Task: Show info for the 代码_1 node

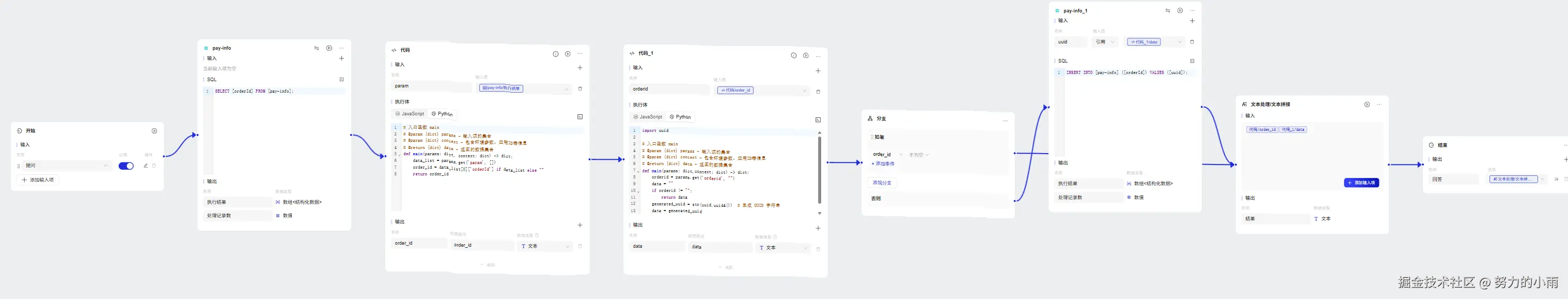Action: (794, 55)
